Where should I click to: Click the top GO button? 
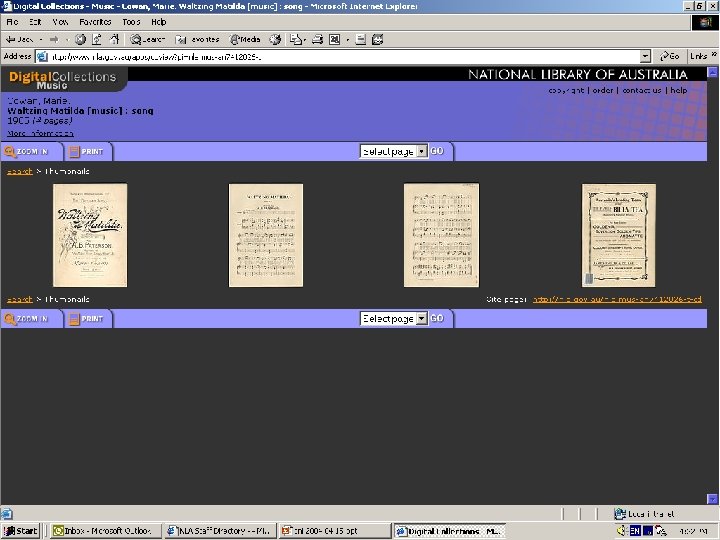[437, 151]
